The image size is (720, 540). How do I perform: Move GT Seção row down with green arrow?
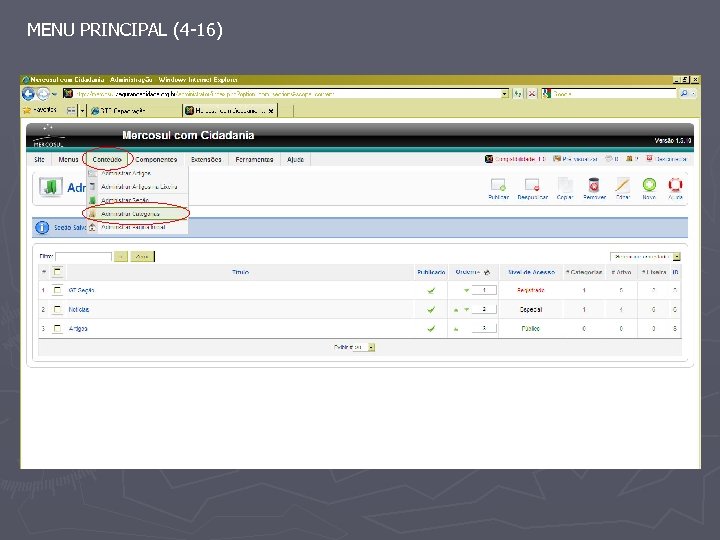(466, 290)
